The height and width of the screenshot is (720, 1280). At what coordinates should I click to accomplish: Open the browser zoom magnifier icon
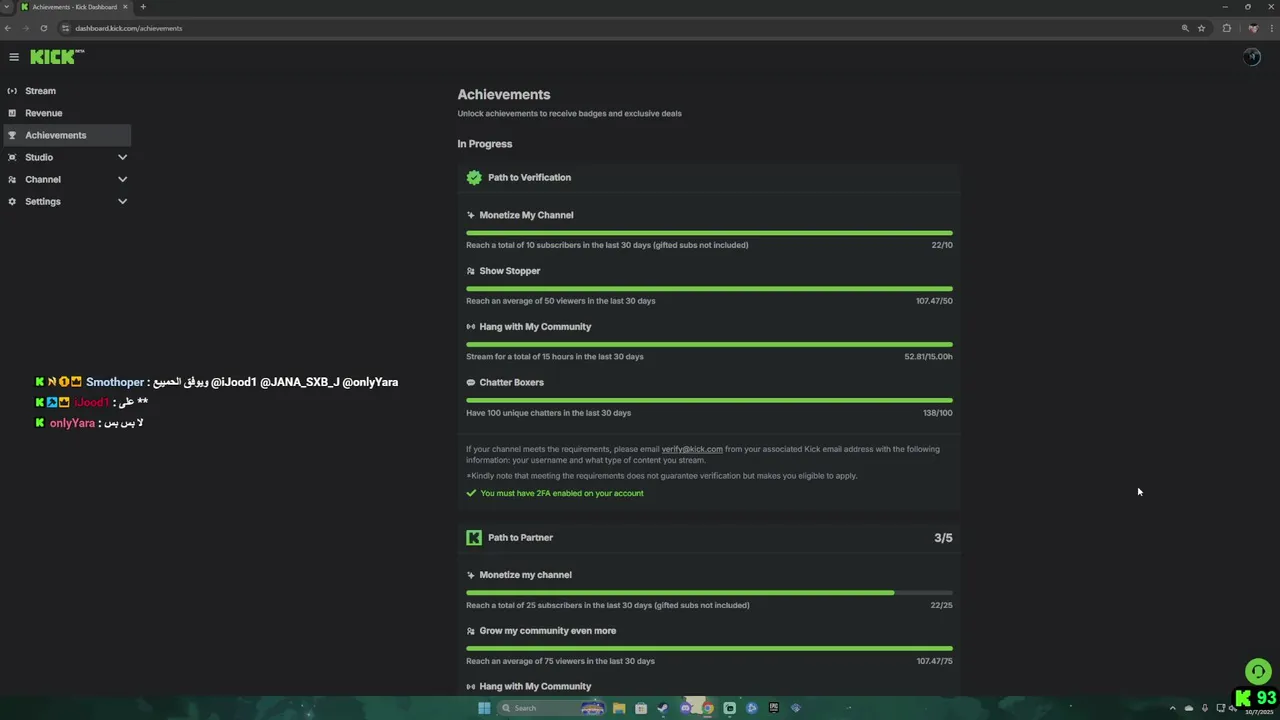coord(1185,28)
